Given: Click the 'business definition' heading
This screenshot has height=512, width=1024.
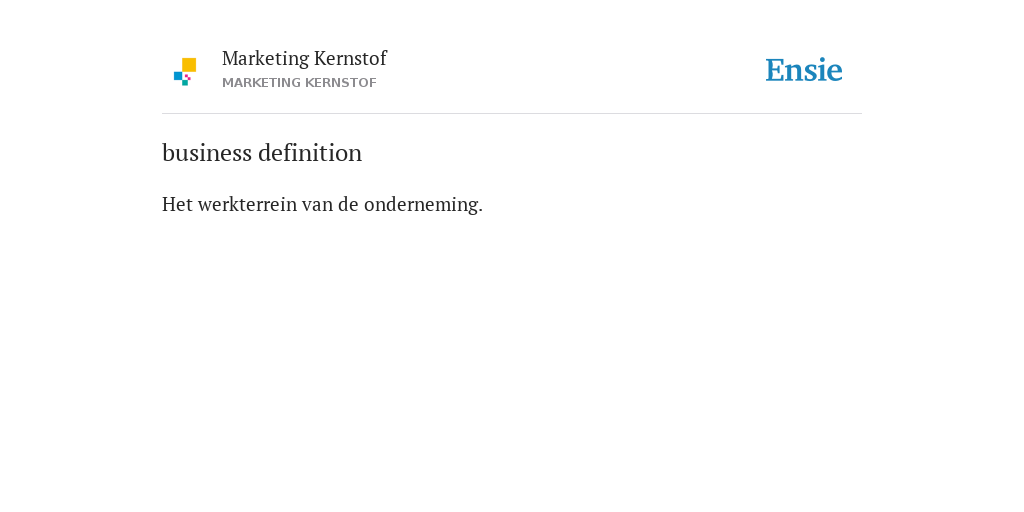Looking at the screenshot, I should coord(262,153).
